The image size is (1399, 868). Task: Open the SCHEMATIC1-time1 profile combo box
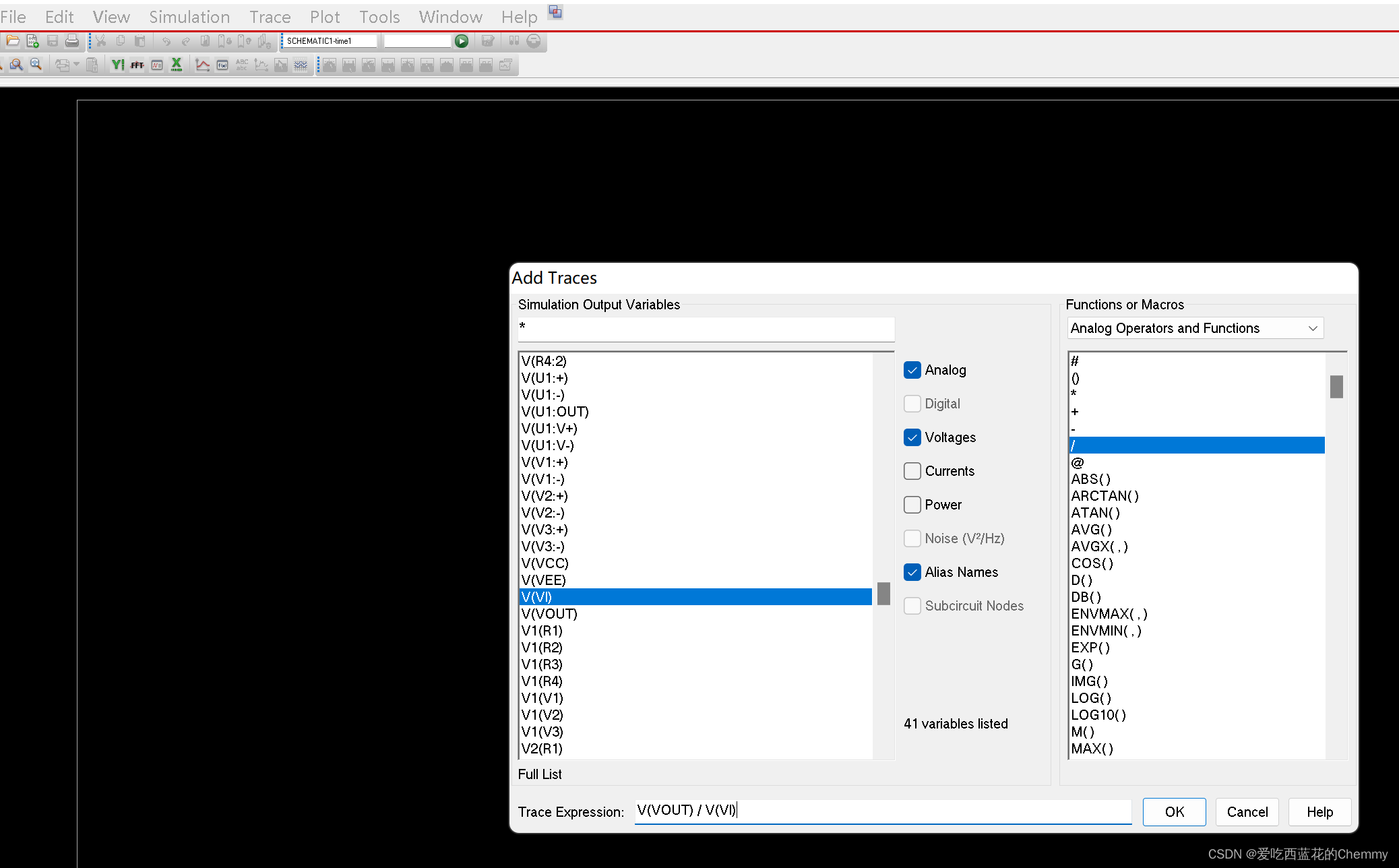[329, 41]
